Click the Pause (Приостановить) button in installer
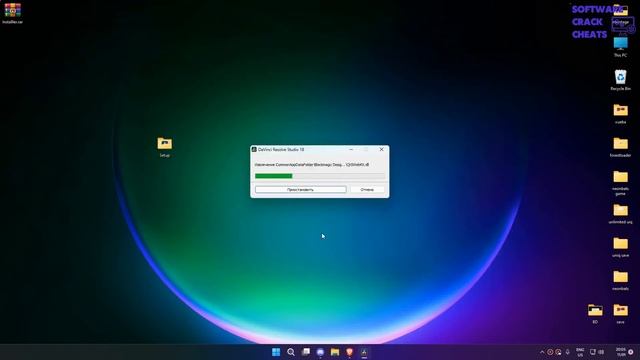This screenshot has height=360, width=640. [300, 189]
